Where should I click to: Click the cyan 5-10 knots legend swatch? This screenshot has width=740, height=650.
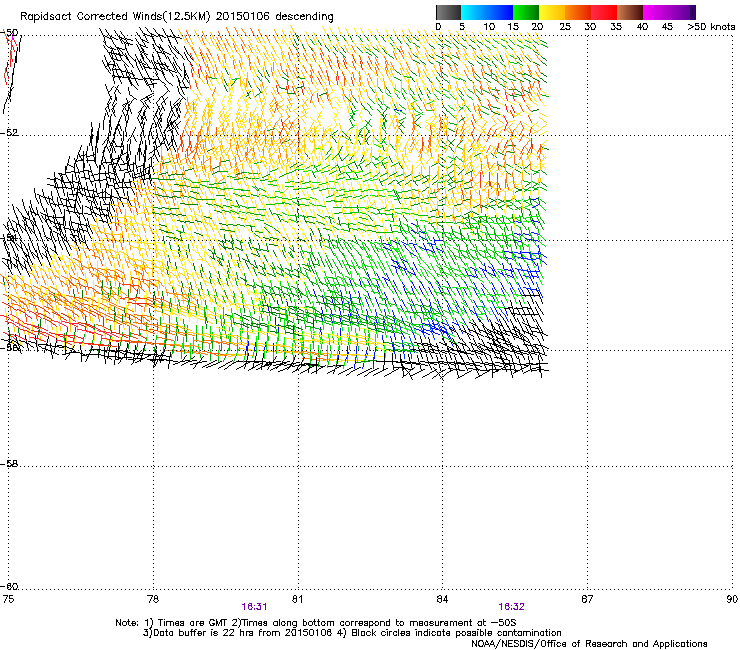pos(474,12)
